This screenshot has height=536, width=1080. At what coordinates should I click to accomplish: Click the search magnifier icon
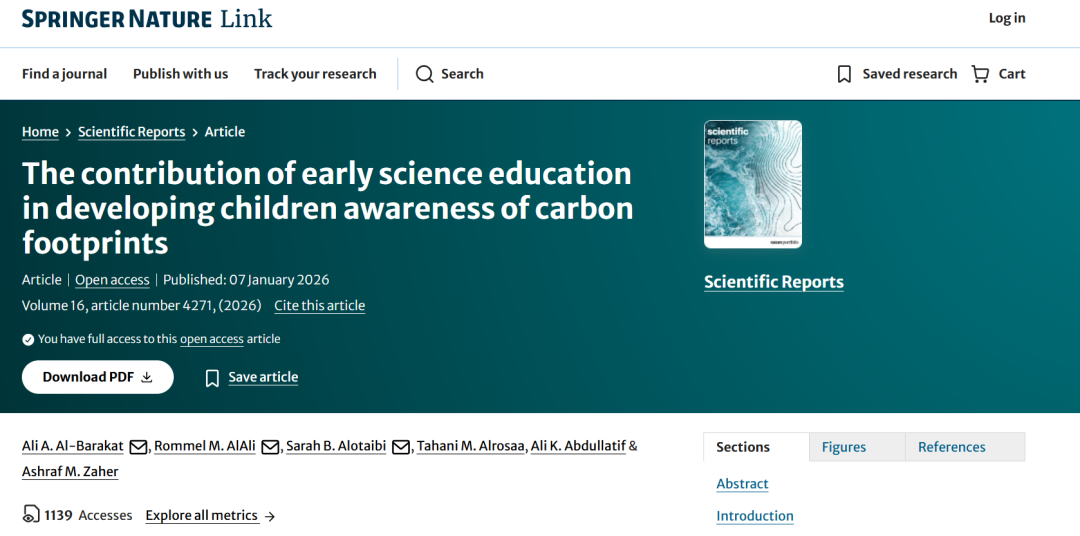425,74
